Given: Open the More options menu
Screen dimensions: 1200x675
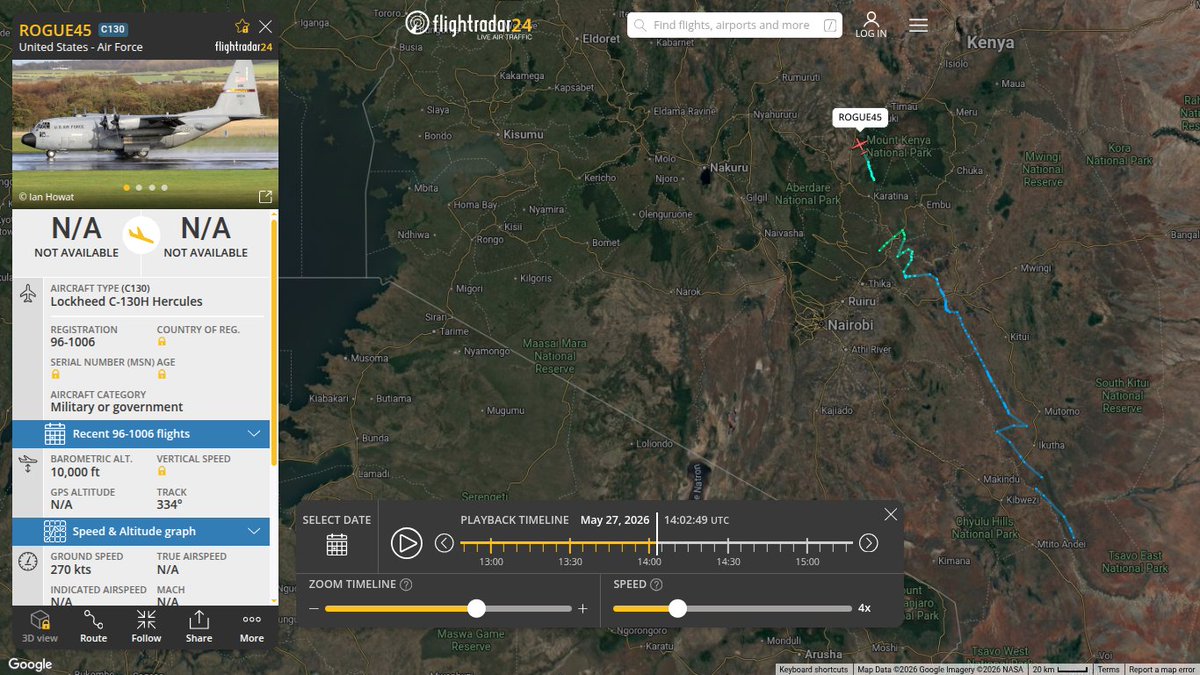Looking at the screenshot, I should 252,626.
